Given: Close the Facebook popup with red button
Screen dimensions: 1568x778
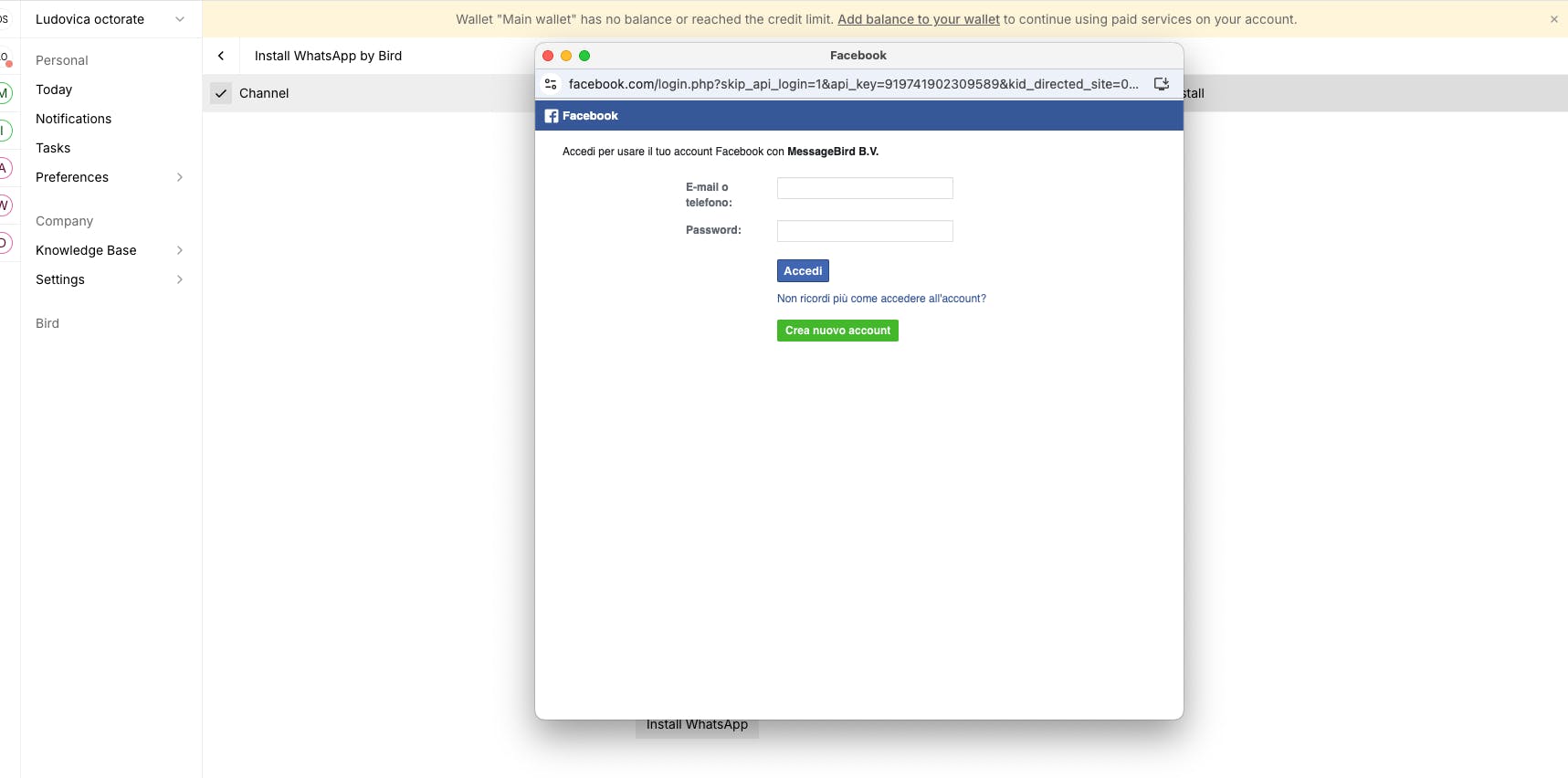Looking at the screenshot, I should tap(548, 56).
